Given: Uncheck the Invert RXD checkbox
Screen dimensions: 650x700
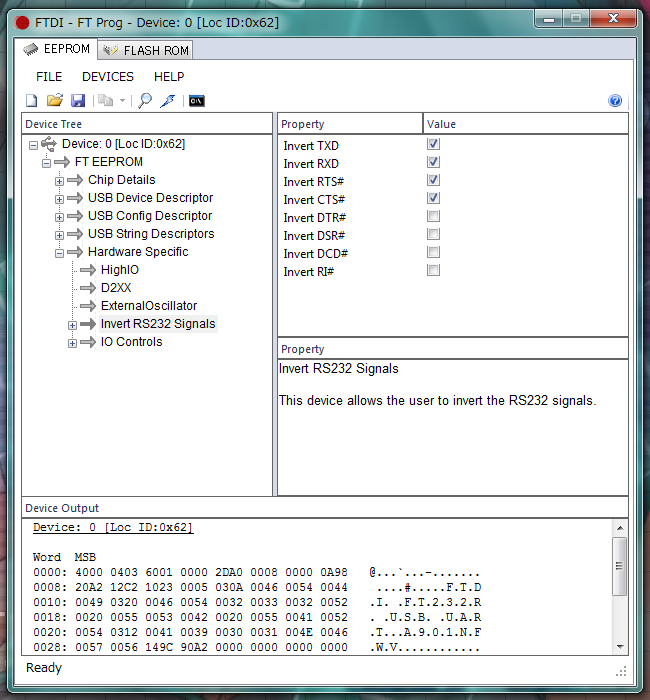Looking at the screenshot, I should point(433,162).
